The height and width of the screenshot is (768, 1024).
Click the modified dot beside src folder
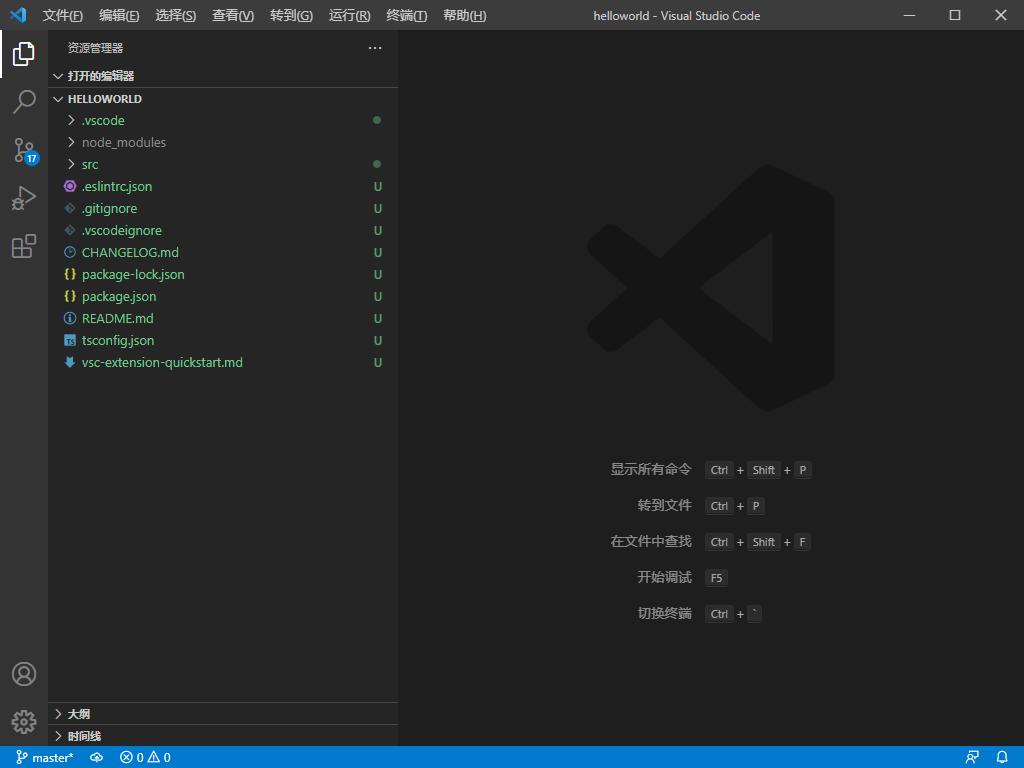point(377,164)
